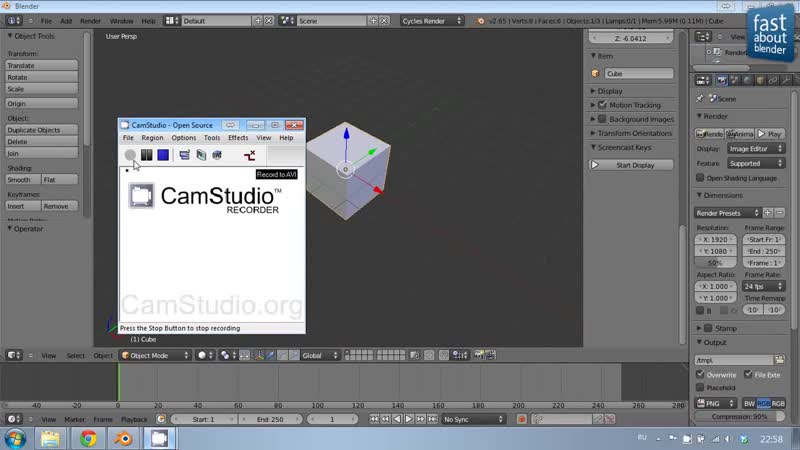Click Insert keyframe button
800x450 pixels.
(x=23, y=206)
